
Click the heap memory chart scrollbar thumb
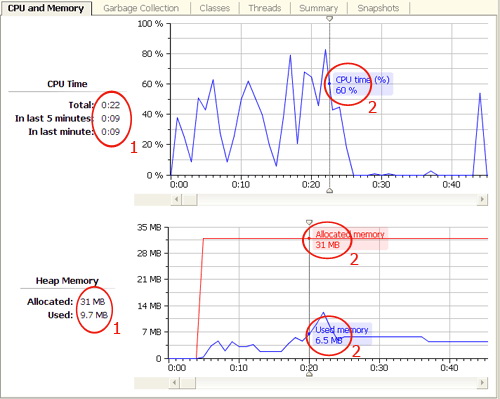[x=188, y=382]
